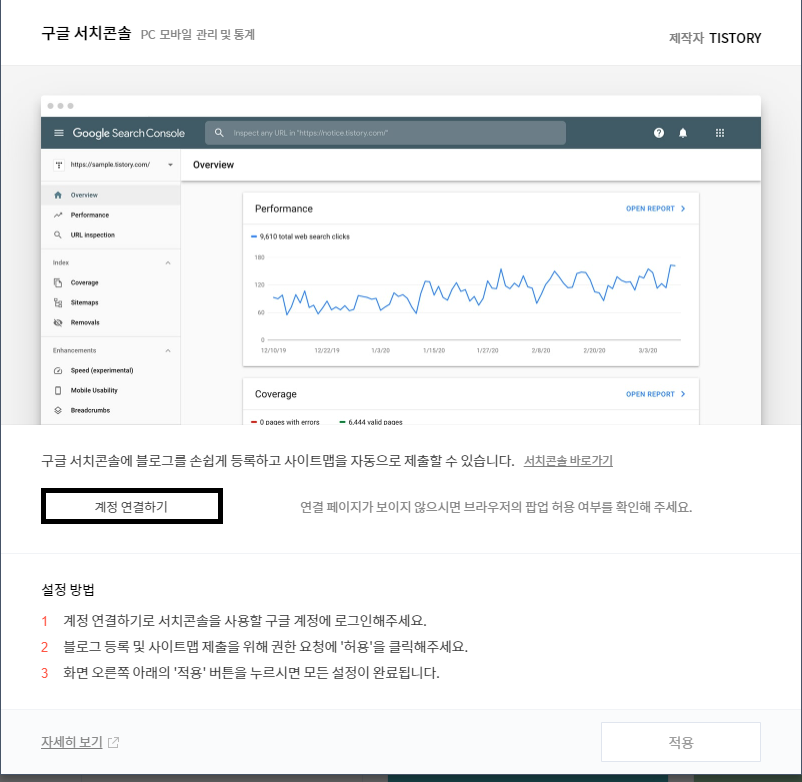Click the home icon next to Overview
The image size is (802, 782).
pyautogui.click(x=58, y=195)
